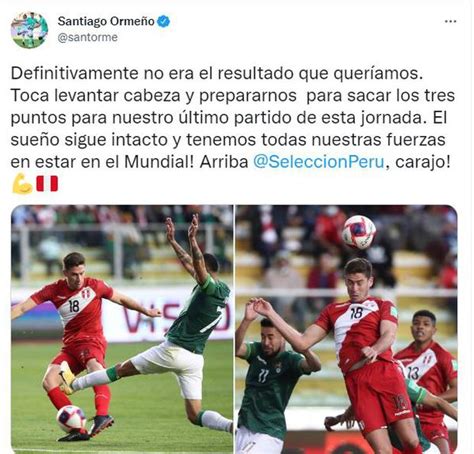Open Santiago Ormeño's profile avatar
Image resolution: width=474 pixels, height=454 pixels.
tap(29, 30)
